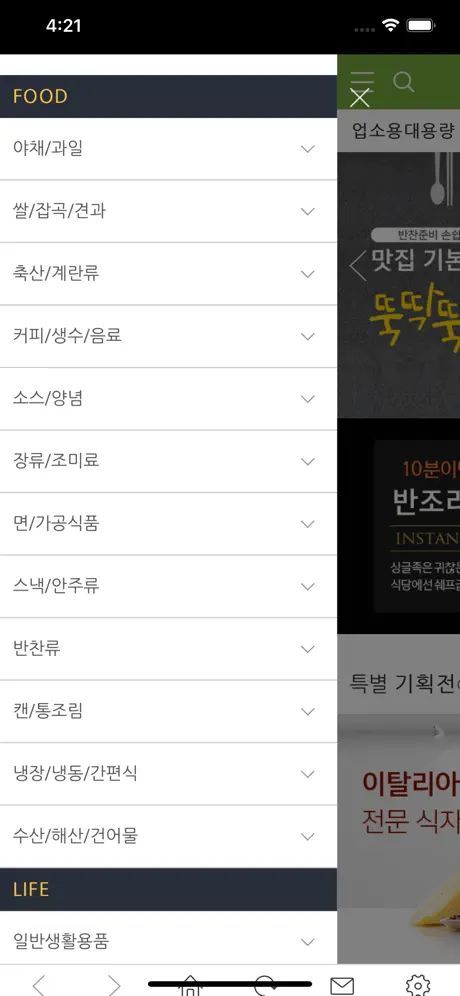Viewport: 460px width, 996px height.
Task: Open the home icon in bottom bar
Action: click(190, 986)
